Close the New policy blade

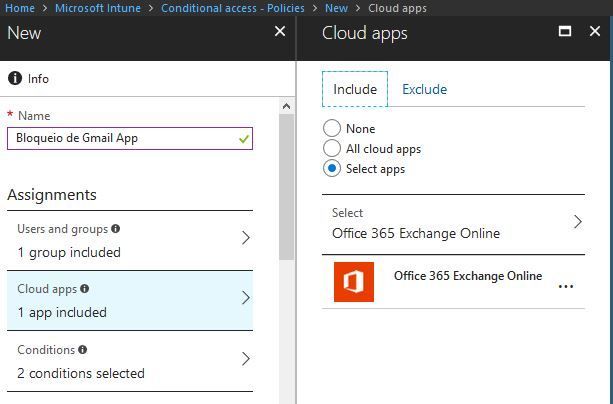tap(280, 32)
